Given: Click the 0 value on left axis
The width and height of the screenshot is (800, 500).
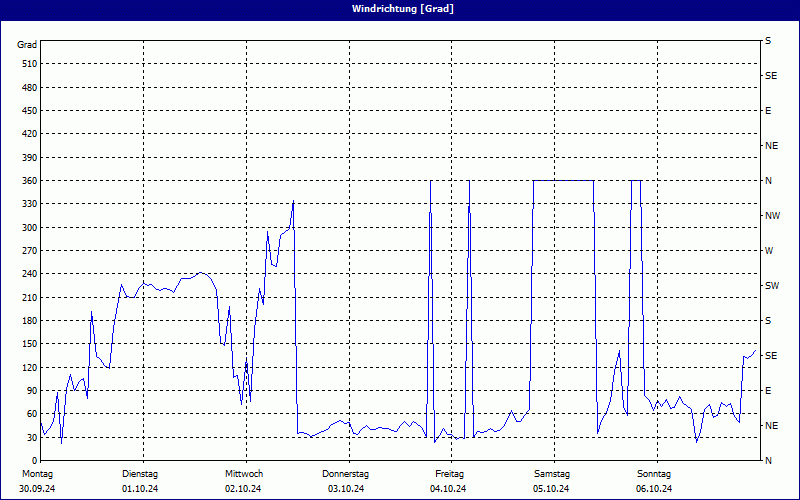Looking at the screenshot, I should pyautogui.click(x=34, y=461).
